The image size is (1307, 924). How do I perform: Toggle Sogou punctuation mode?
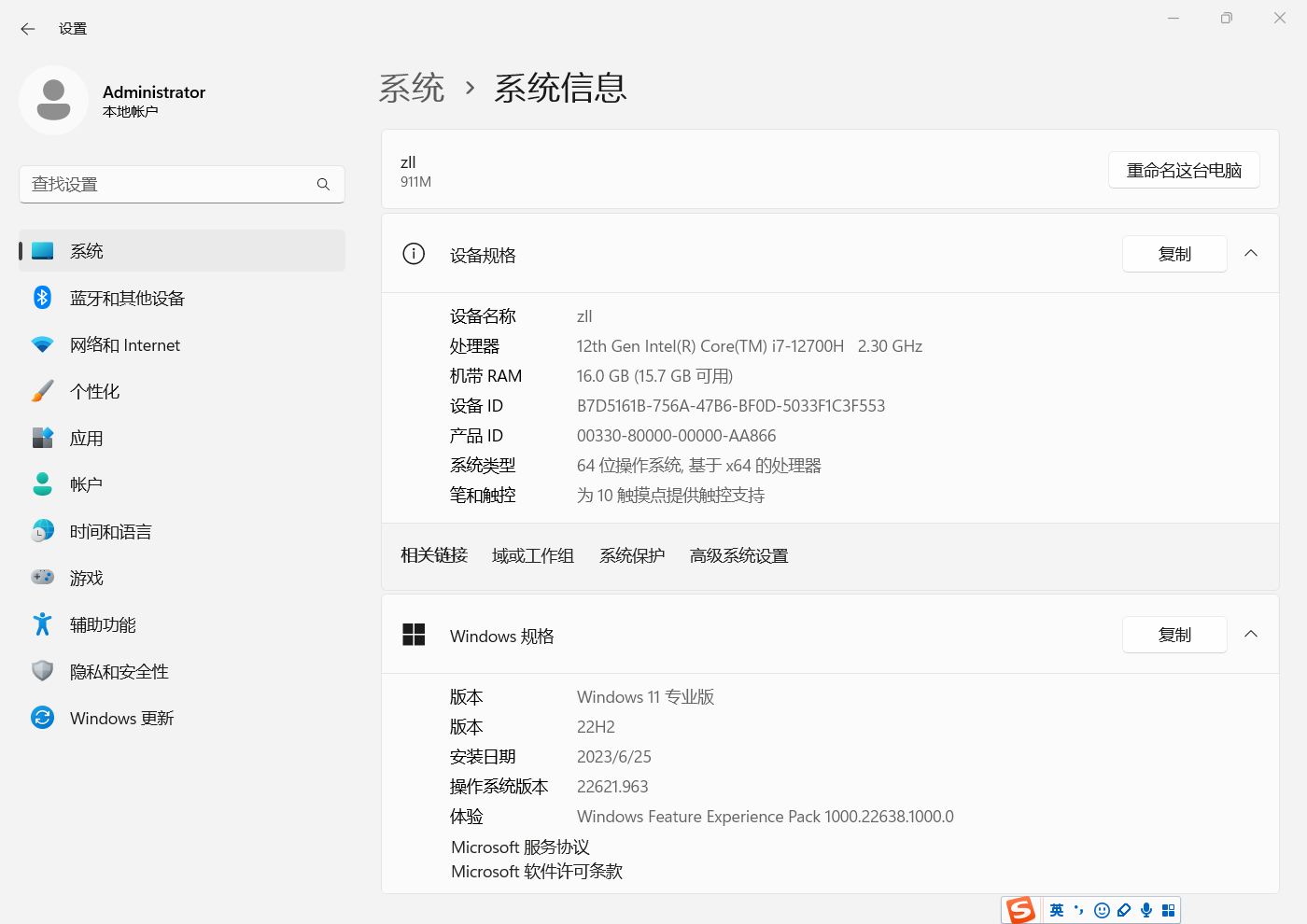tap(1079, 910)
